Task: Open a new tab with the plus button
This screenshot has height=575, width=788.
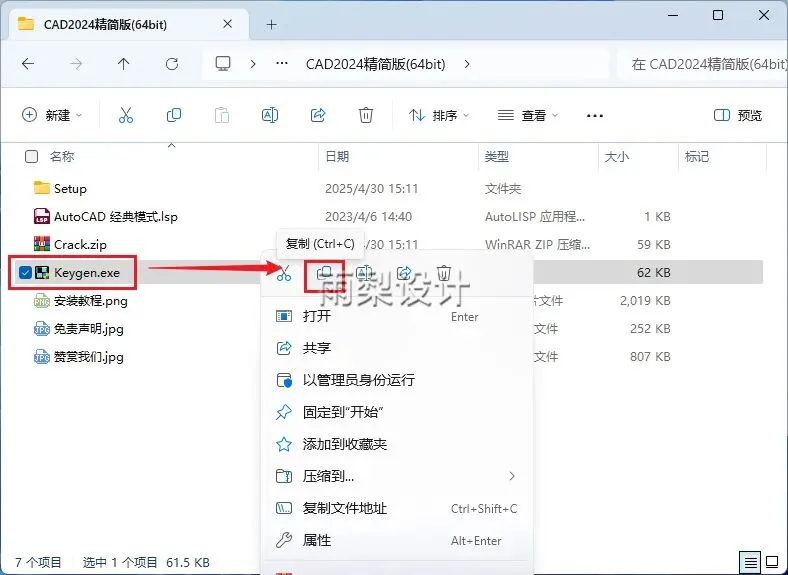Action: tap(271, 24)
